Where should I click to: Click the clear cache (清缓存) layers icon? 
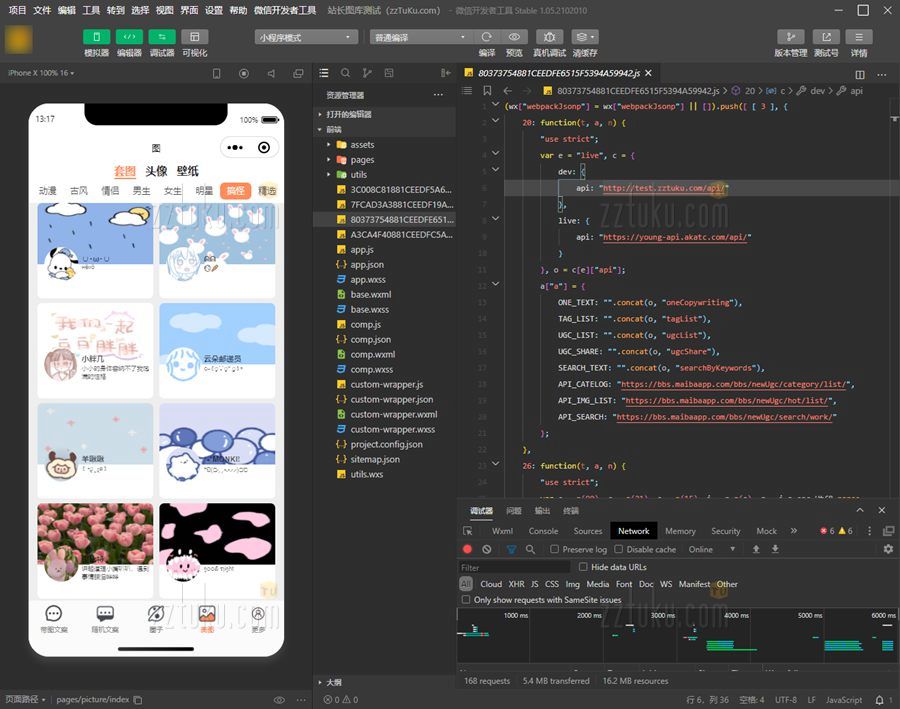pyautogui.click(x=585, y=37)
